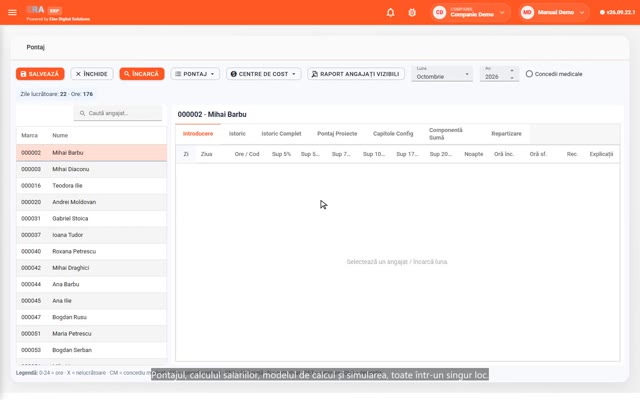This screenshot has width=640, height=400.
Task: Open the Pontaj dropdown button
Action: tap(195, 74)
